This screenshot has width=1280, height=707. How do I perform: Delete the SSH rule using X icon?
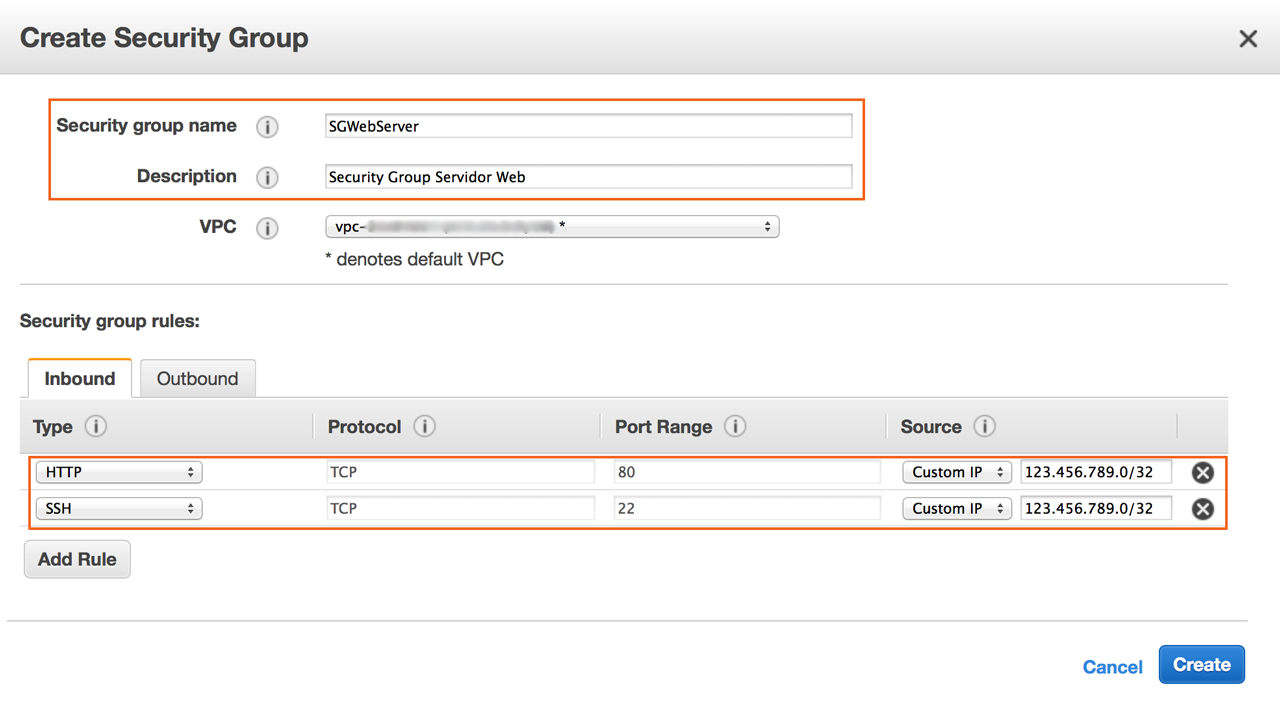[x=1202, y=509]
